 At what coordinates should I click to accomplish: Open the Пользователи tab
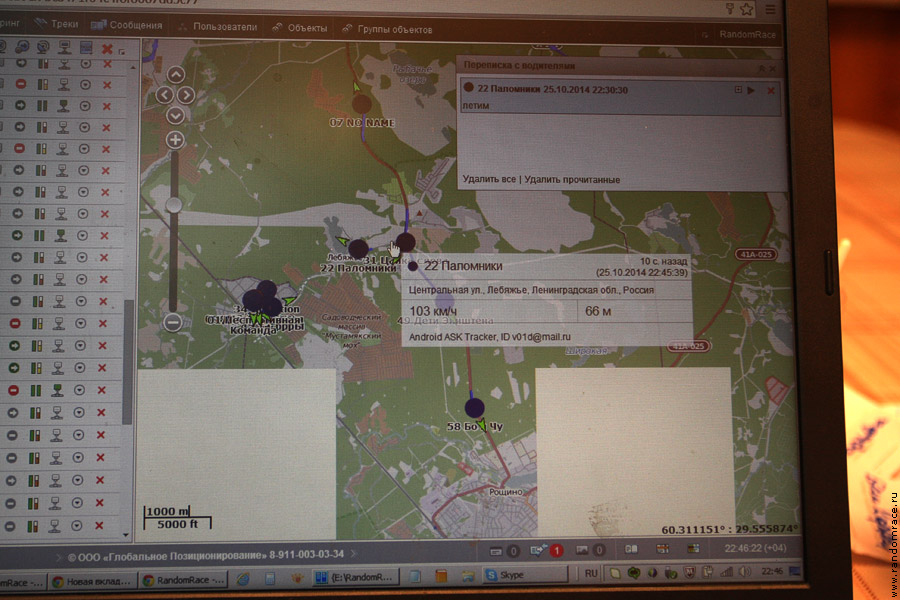(x=222, y=27)
